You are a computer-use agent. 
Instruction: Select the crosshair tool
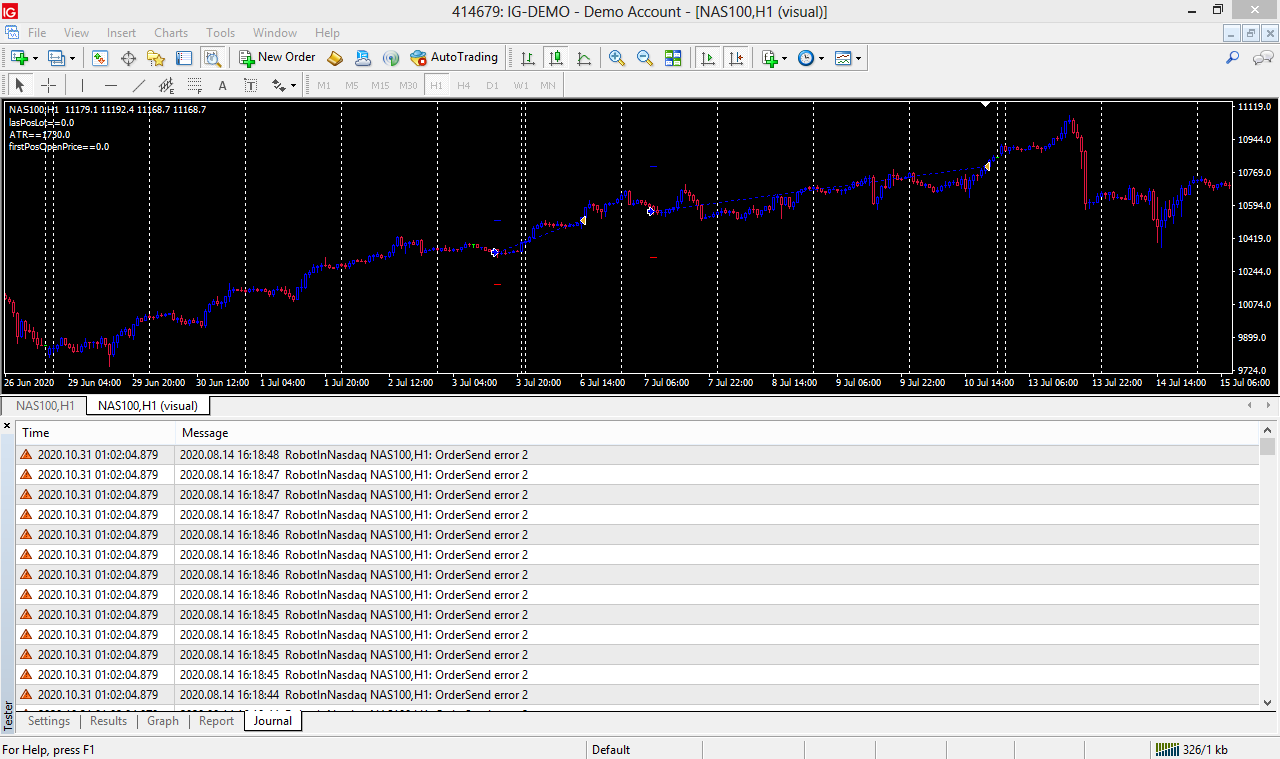coord(48,85)
